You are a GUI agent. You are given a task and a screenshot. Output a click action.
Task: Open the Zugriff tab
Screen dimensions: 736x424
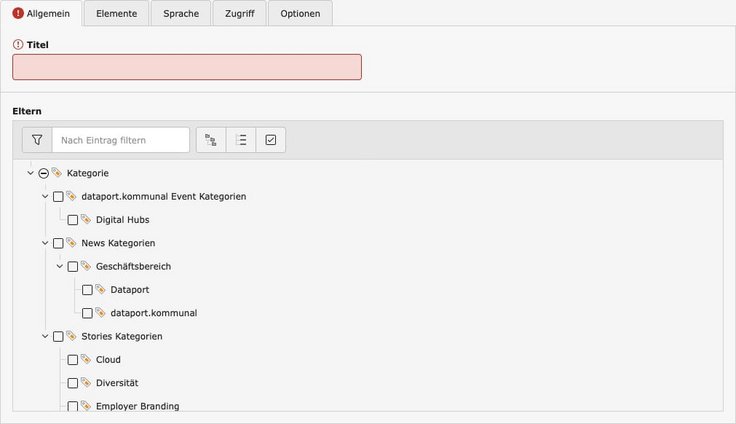pos(239,14)
